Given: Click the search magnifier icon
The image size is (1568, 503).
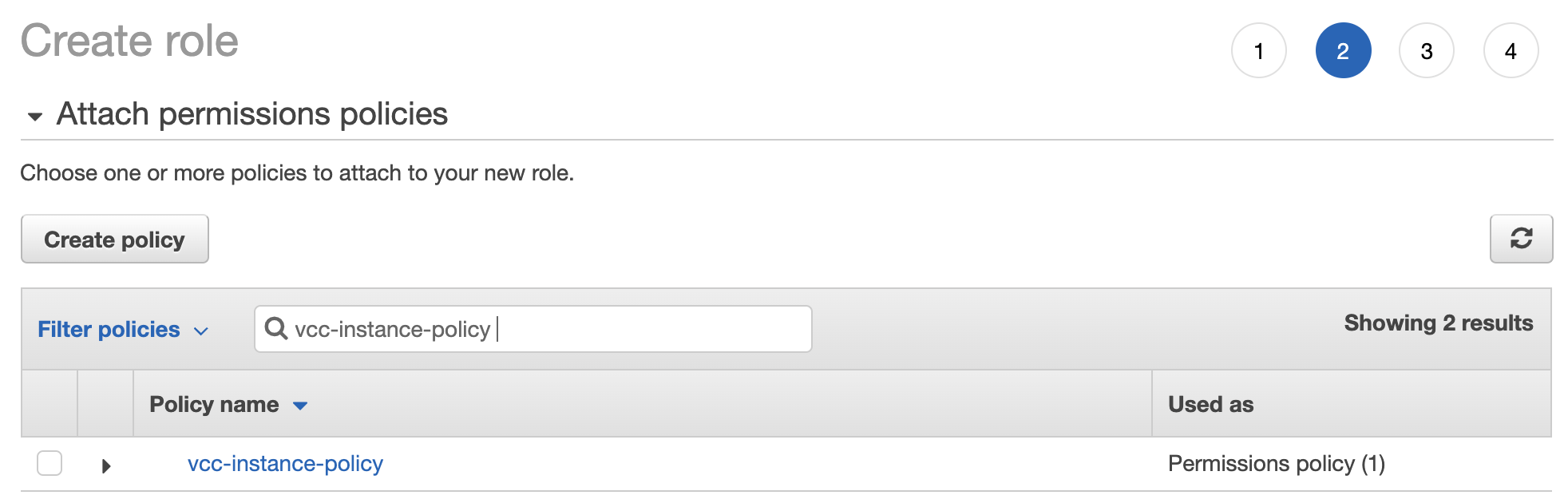Looking at the screenshot, I should [275, 328].
